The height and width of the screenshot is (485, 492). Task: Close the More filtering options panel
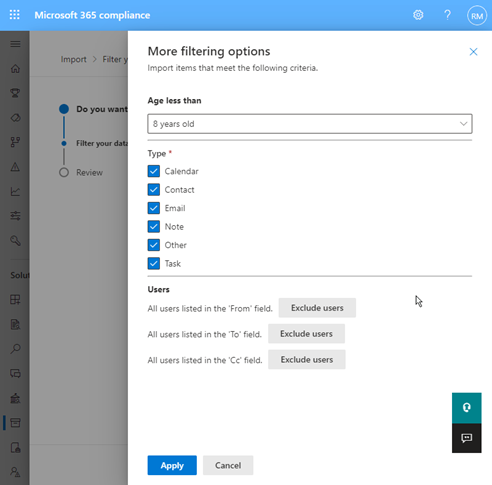473,52
